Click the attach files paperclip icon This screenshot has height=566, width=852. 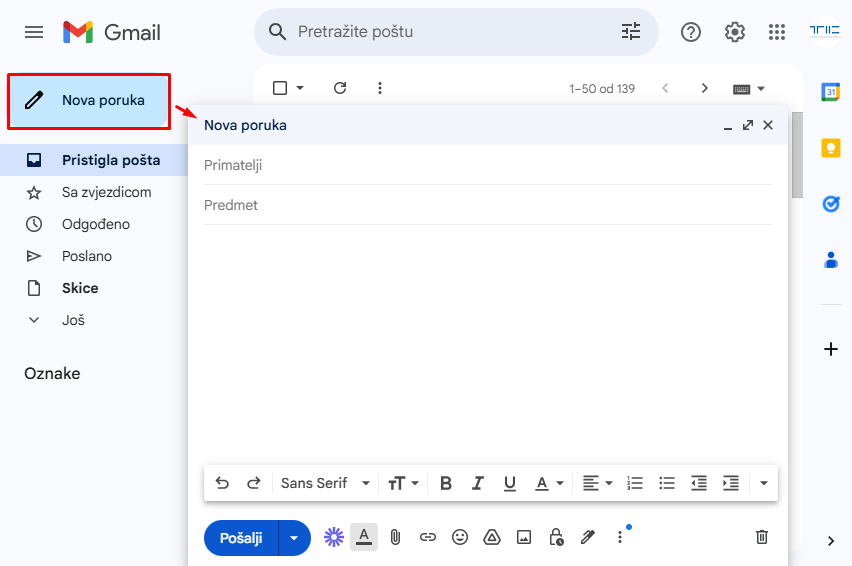[x=395, y=537]
